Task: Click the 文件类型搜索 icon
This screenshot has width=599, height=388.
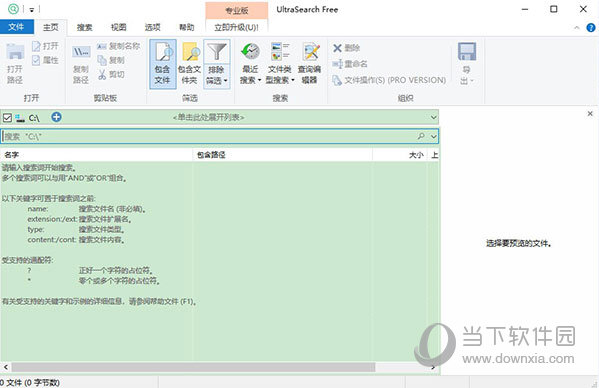Action: pos(280,51)
